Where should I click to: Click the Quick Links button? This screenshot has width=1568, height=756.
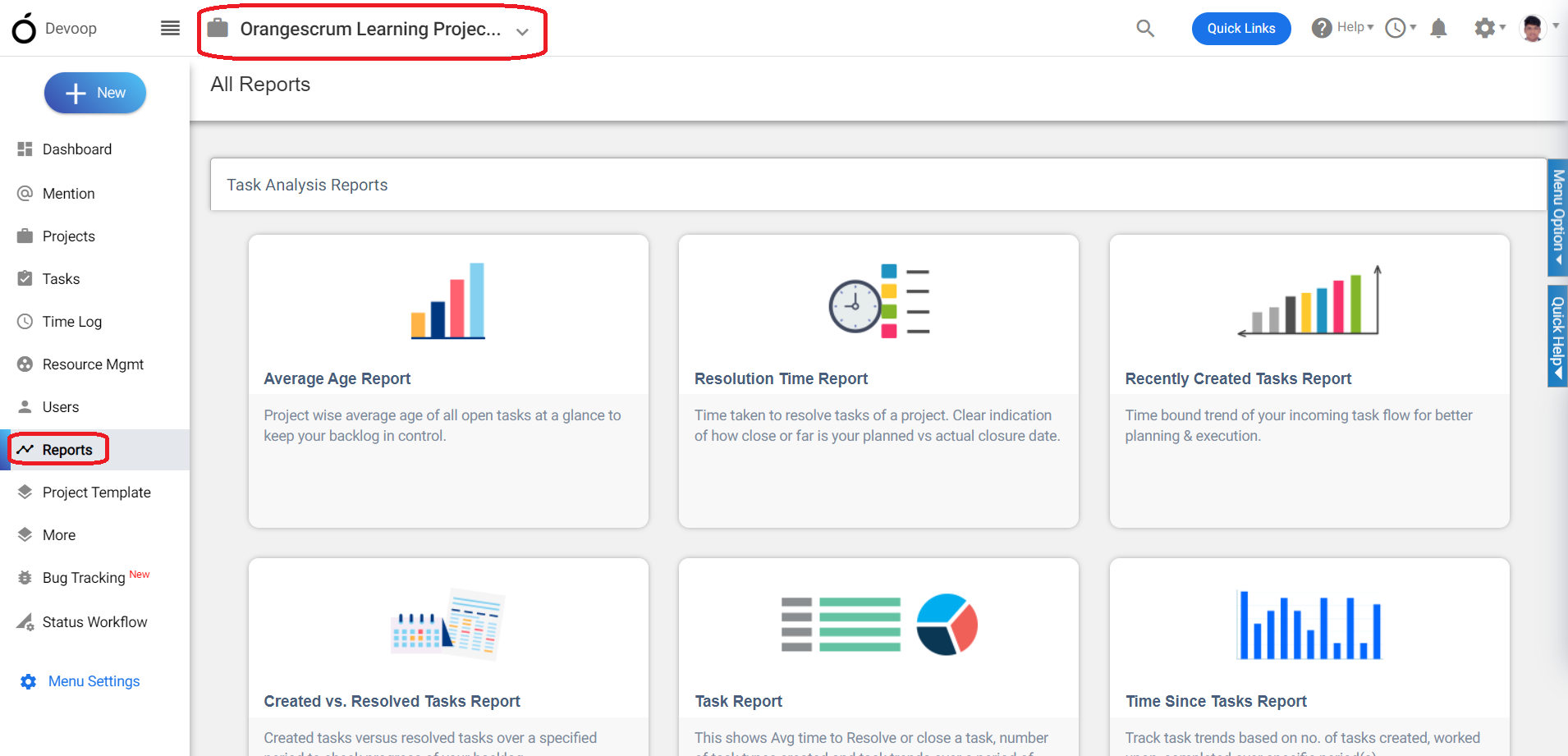point(1241,29)
